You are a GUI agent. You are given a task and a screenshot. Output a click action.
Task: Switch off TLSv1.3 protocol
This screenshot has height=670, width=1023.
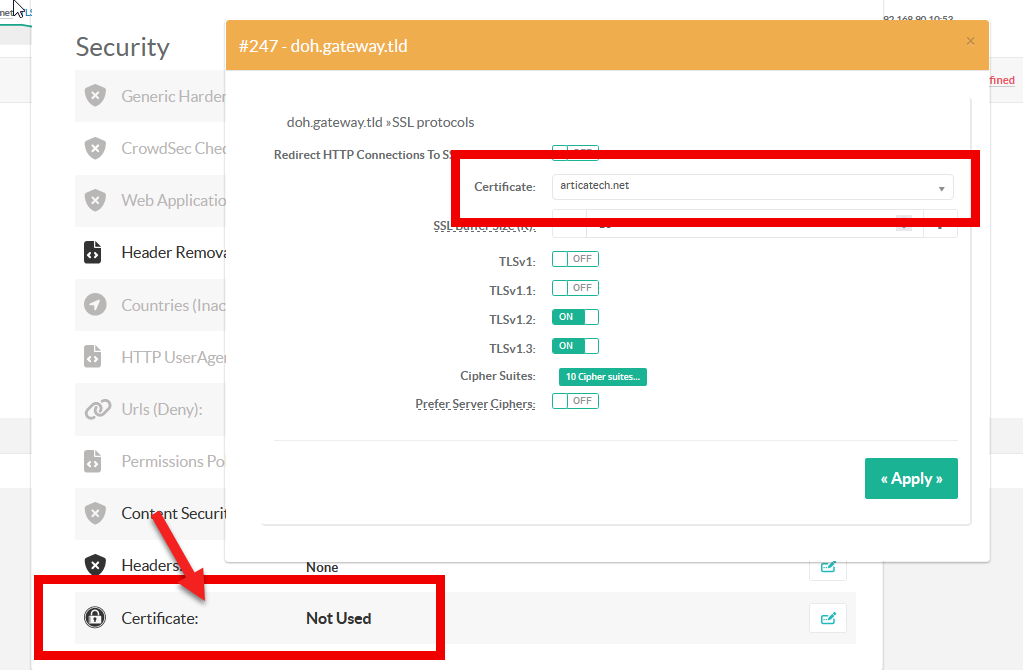coord(575,346)
